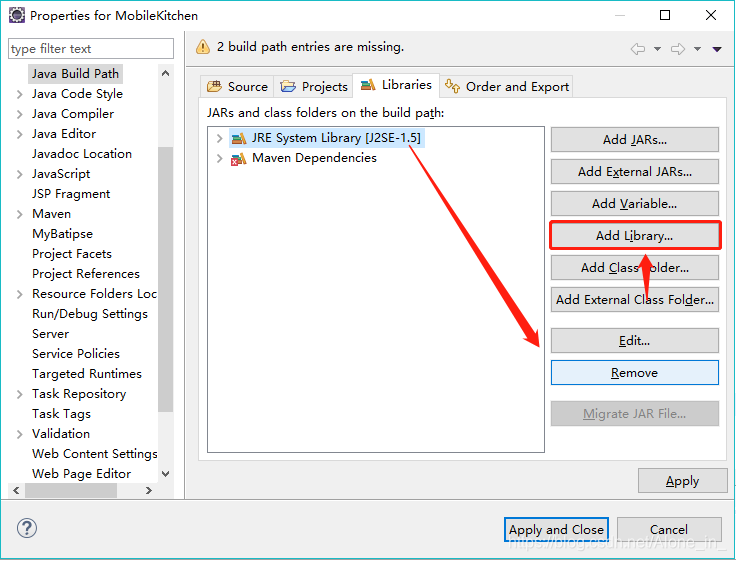This screenshot has width=736, height=561.
Task: Click the tree scroll-up arrow
Action: 165,73
